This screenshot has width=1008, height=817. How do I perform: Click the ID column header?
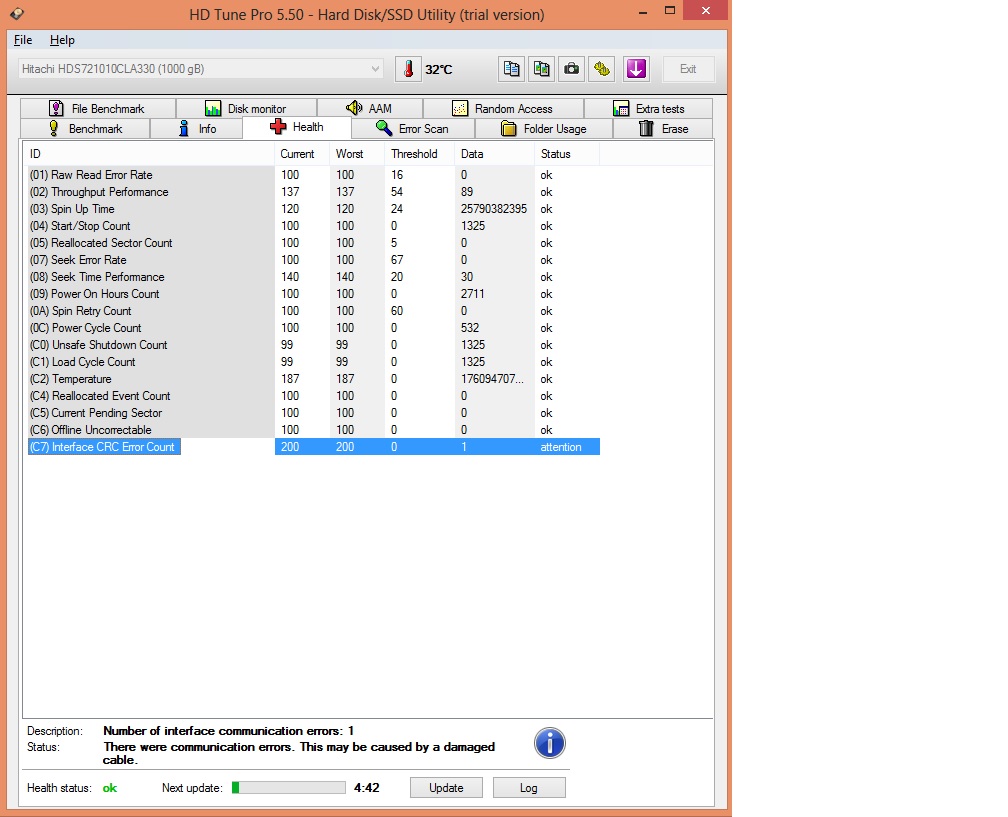(149, 154)
